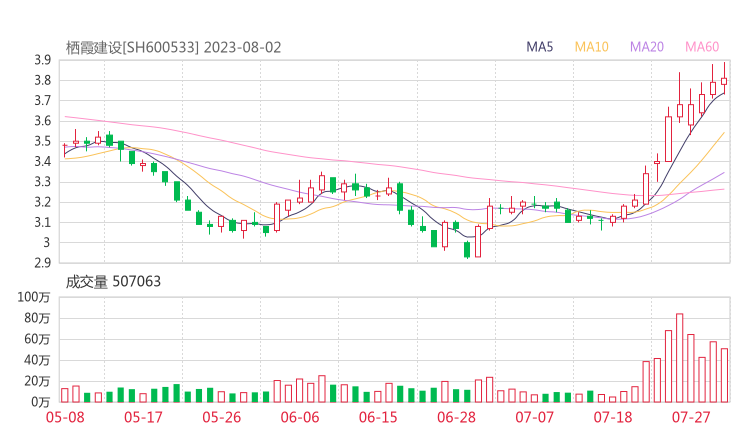Click the 3.5 price axis label

[42, 141]
